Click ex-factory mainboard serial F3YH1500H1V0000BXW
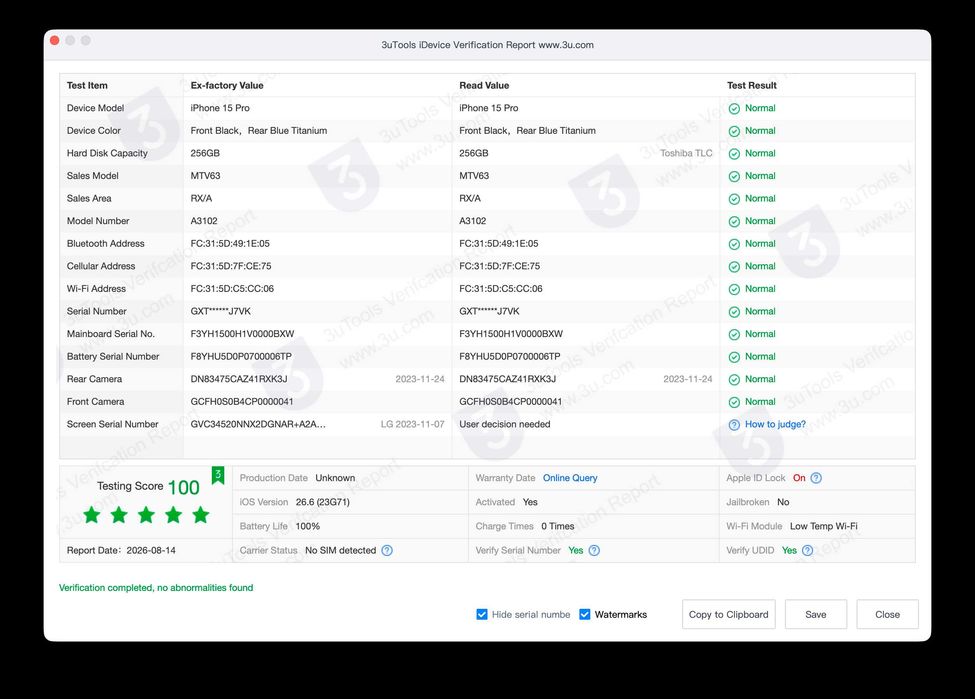The height and width of the screenshot is (699, 975). click(x=243, y=333)
